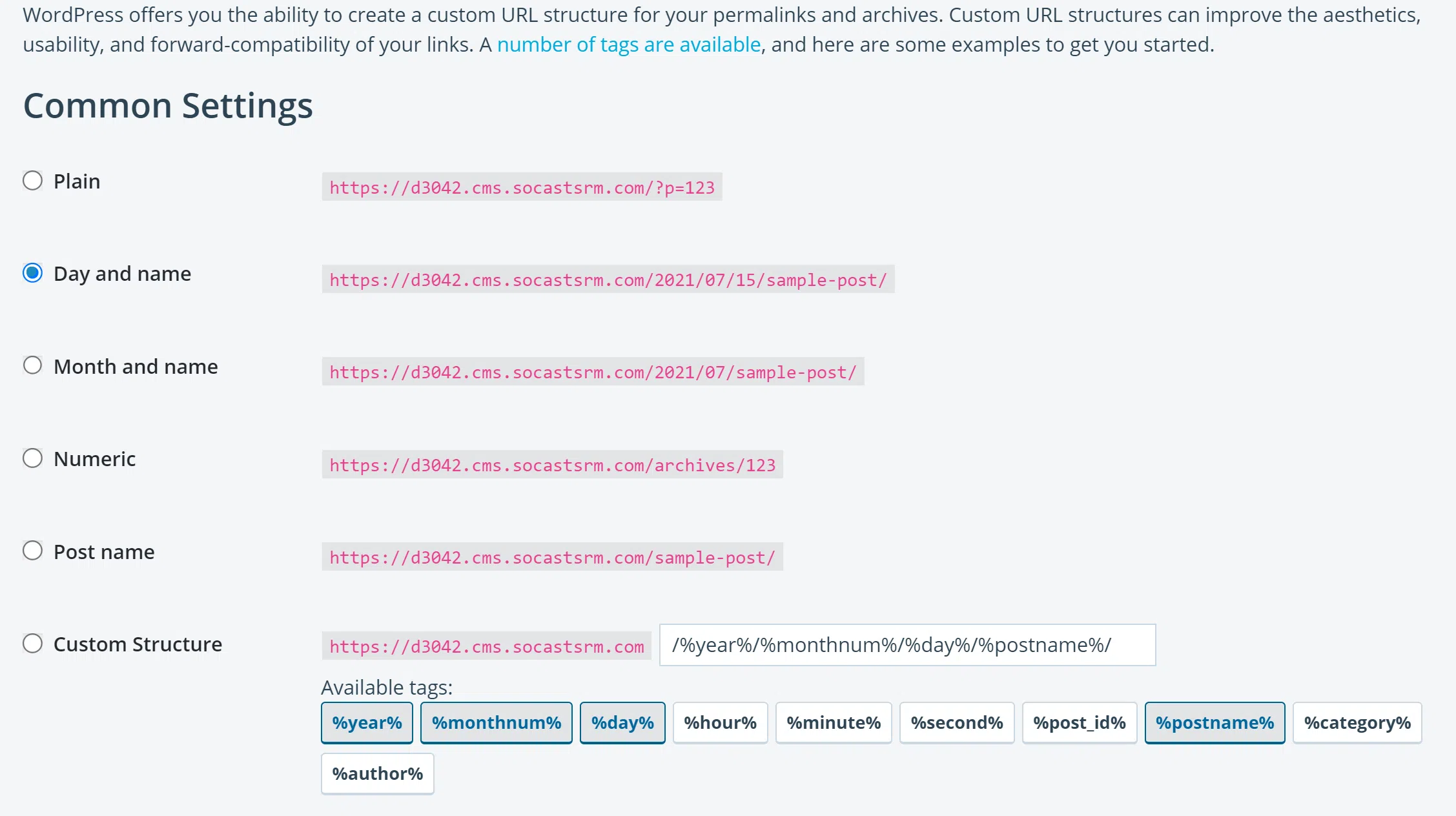Screen dimensions: 1456x816
Task: Insert the %post_id% tag
Action: point(1079,722)
